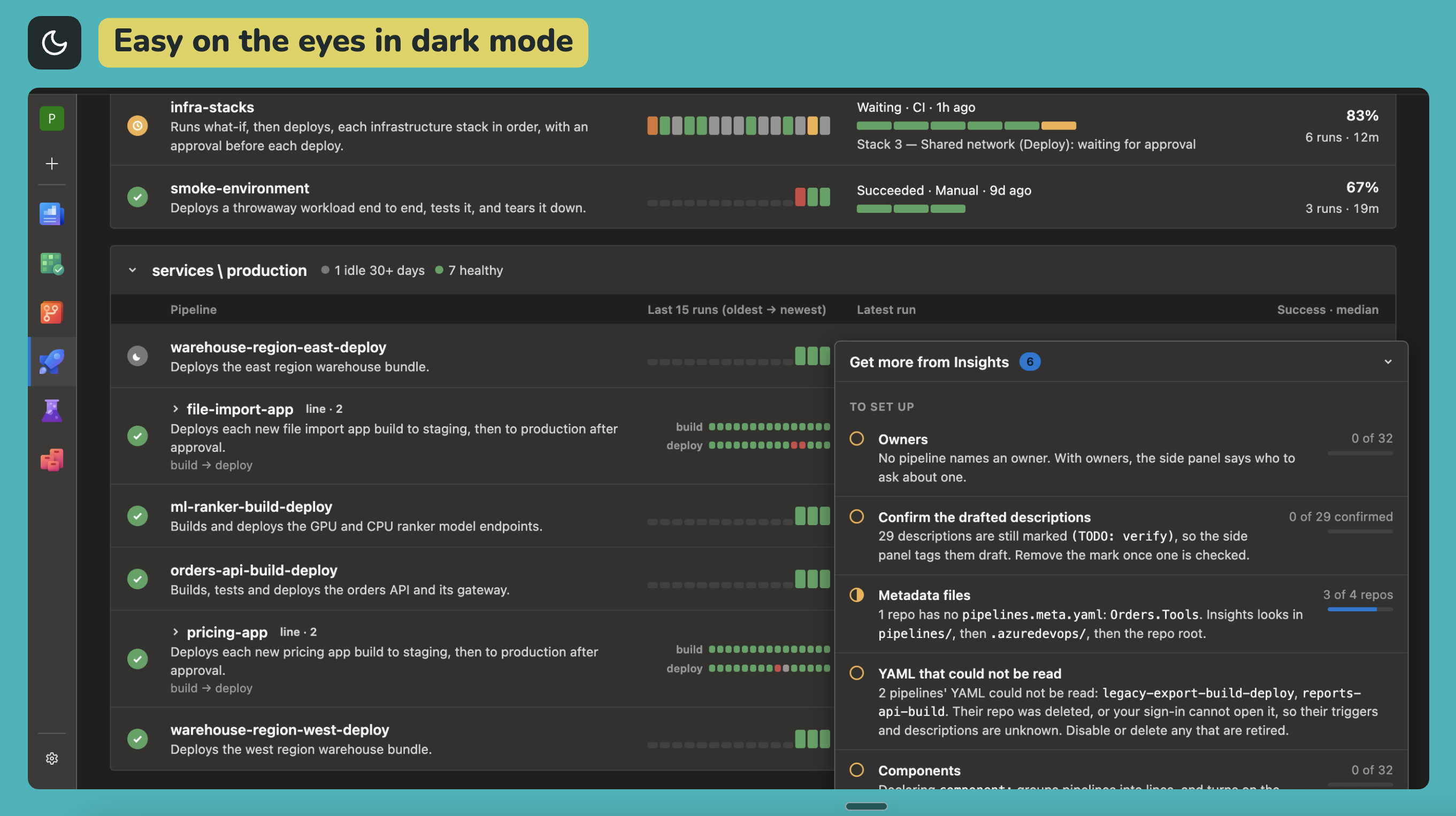Open the Artifacts packages icon
1456x816 pixels.
(51, 460)
